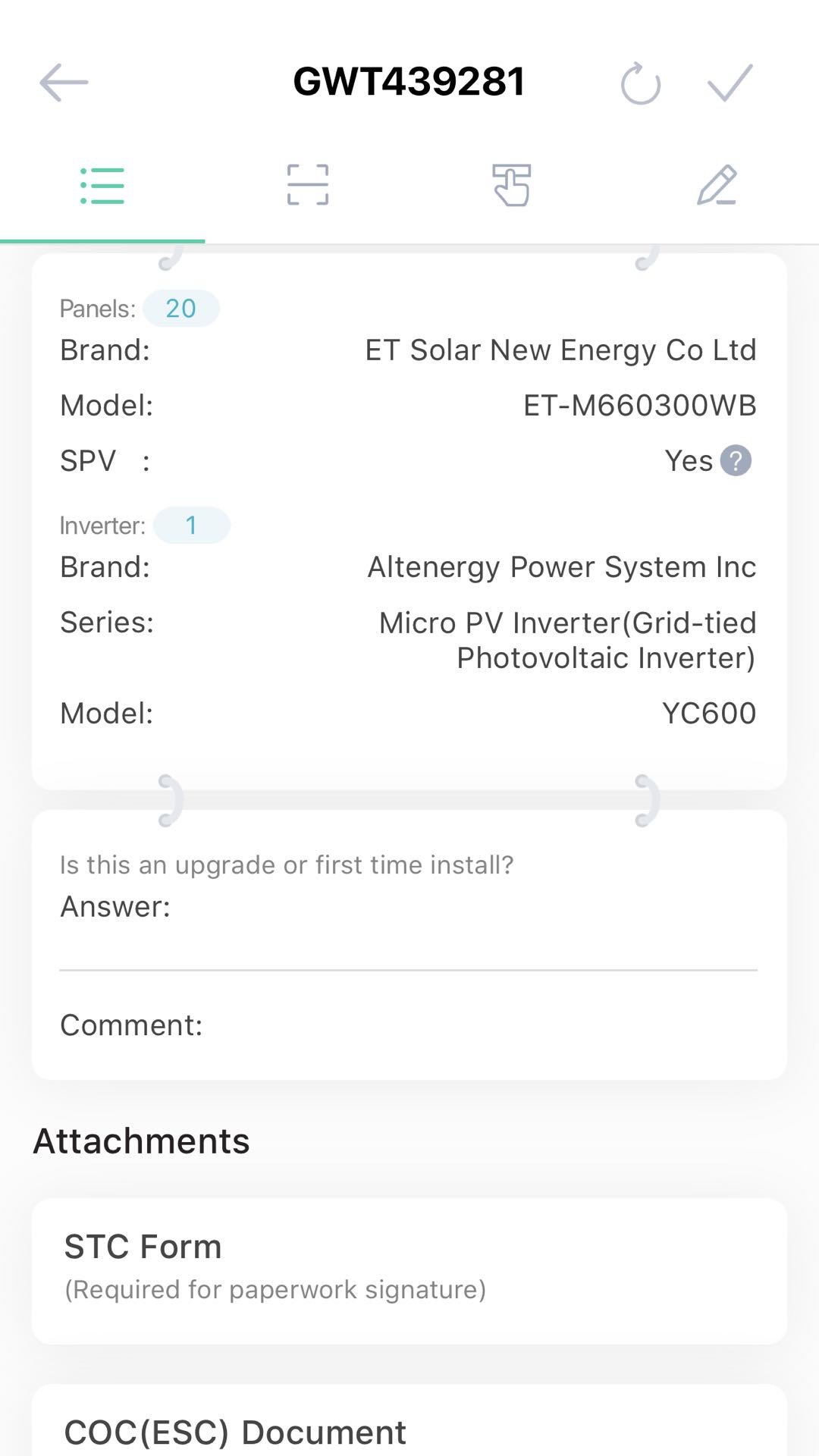Tap the ET Solar New Energy brand
The width and height of the screenshot is (819, 1456).
560,350
